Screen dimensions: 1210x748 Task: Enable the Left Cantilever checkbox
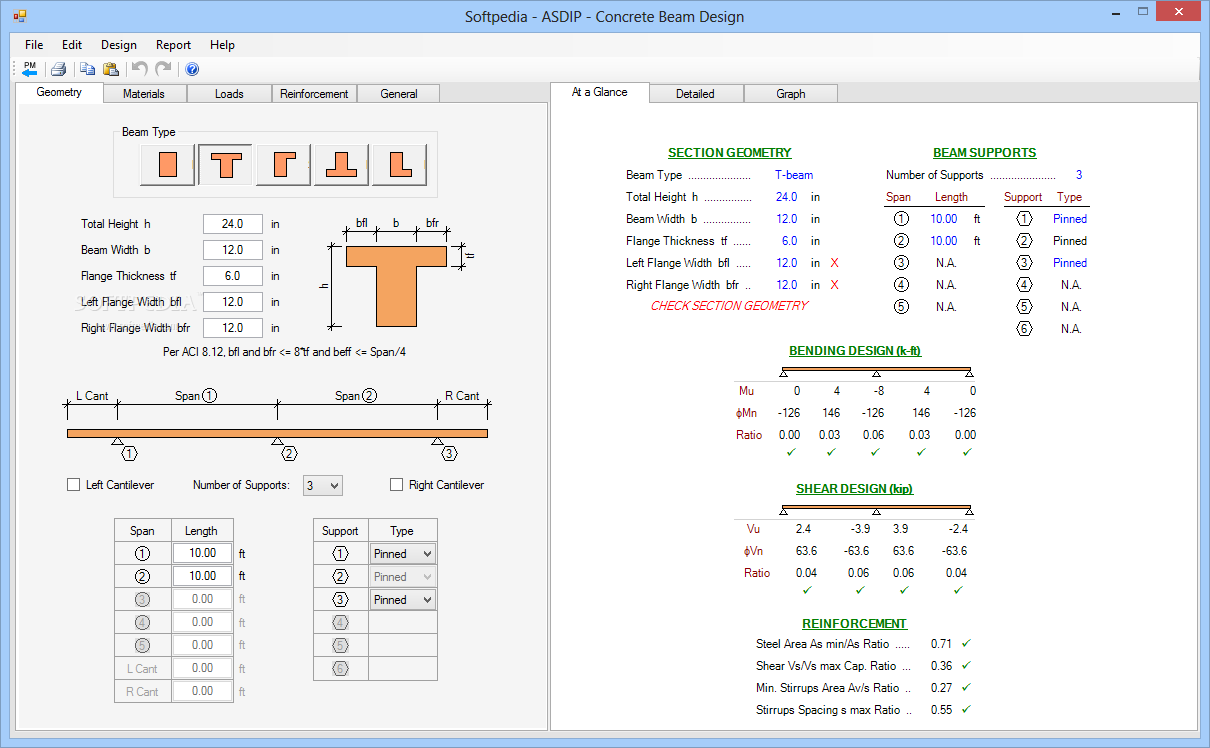tap(73, 485)
